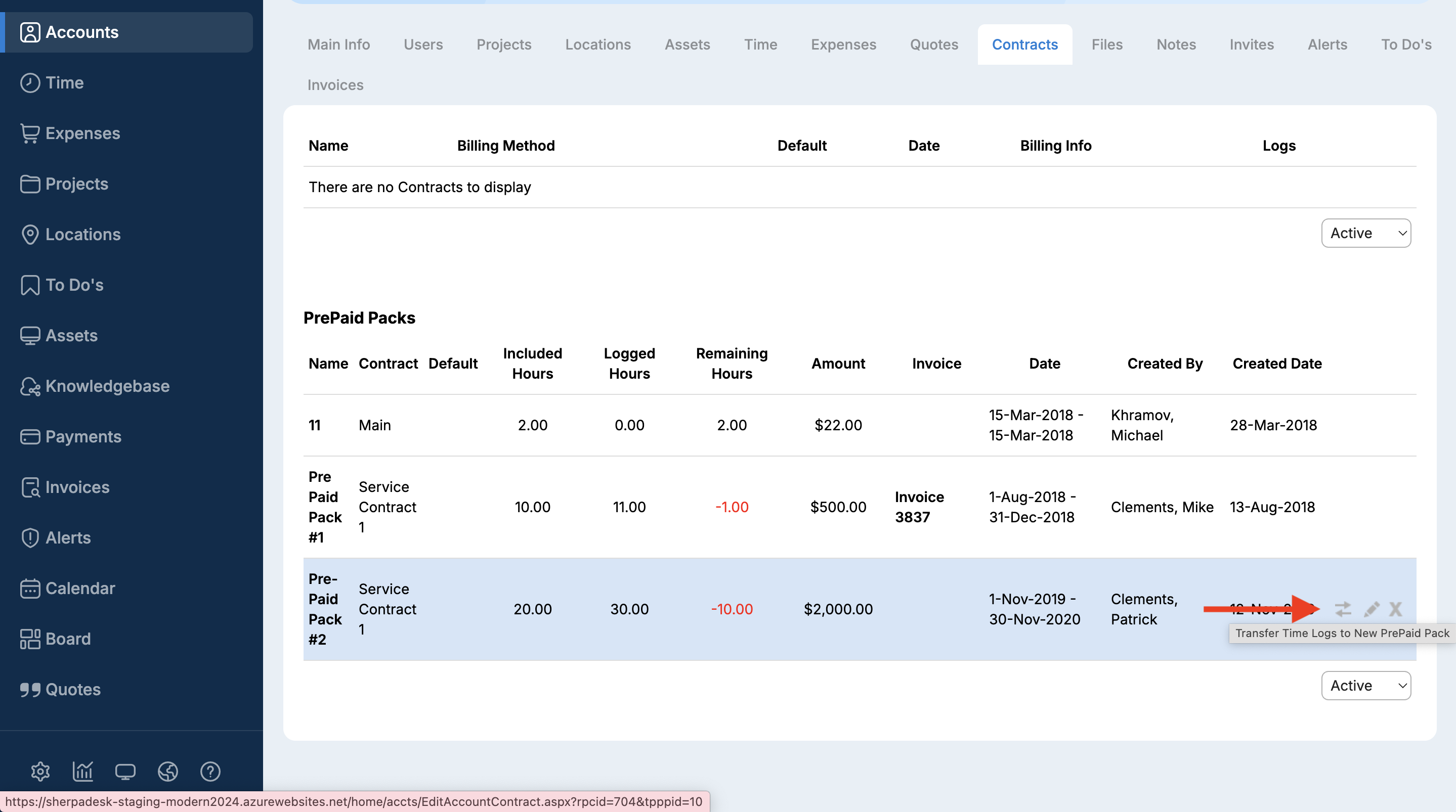
Task: Open the Main Info tab
Action: coord(338,44)
